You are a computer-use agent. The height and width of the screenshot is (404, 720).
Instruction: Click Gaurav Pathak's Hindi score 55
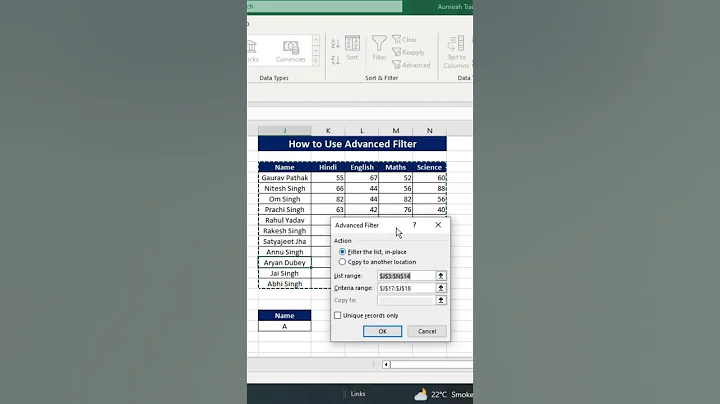point(328,178)
